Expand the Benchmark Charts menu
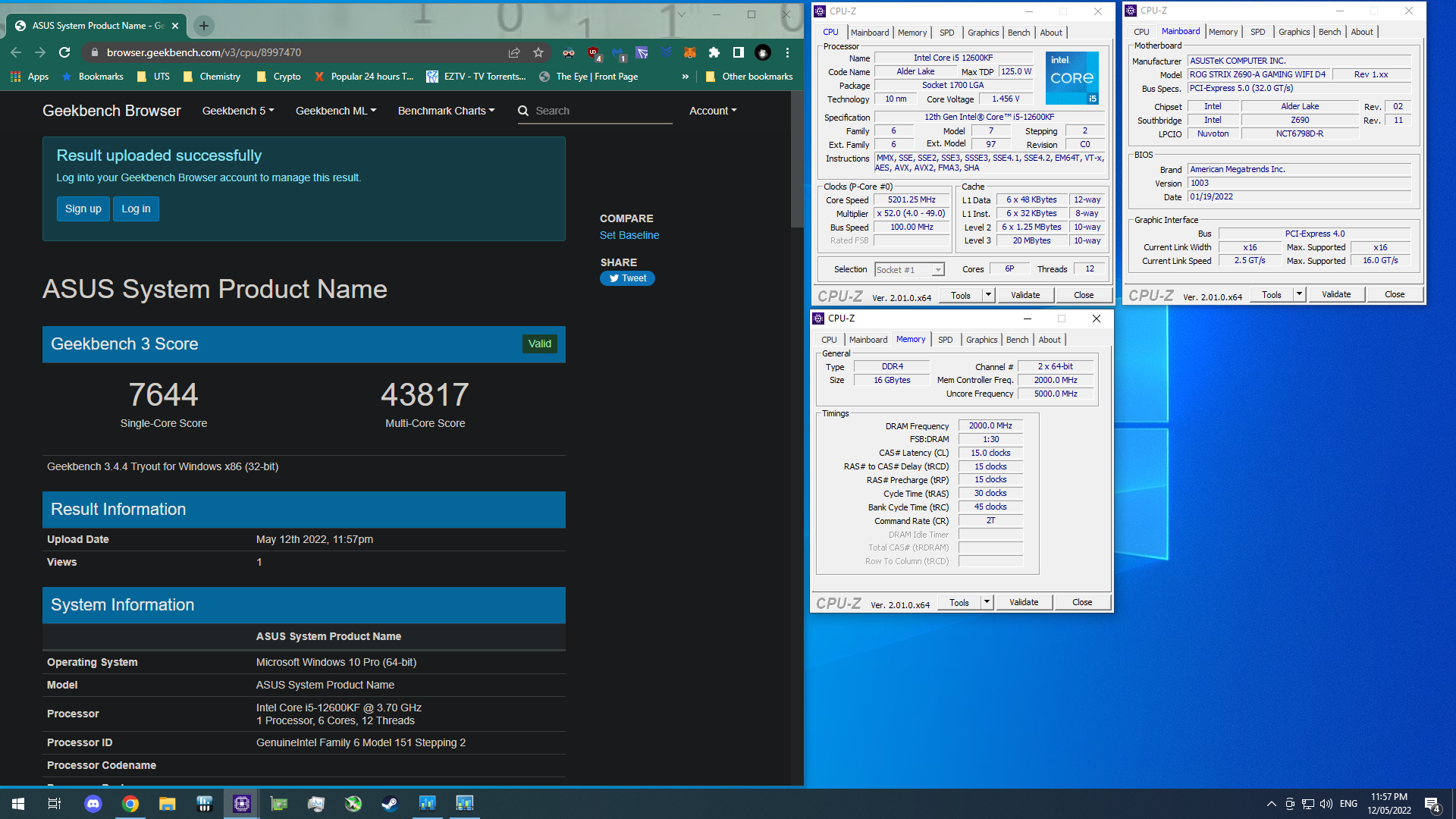 tap(446, 111)
